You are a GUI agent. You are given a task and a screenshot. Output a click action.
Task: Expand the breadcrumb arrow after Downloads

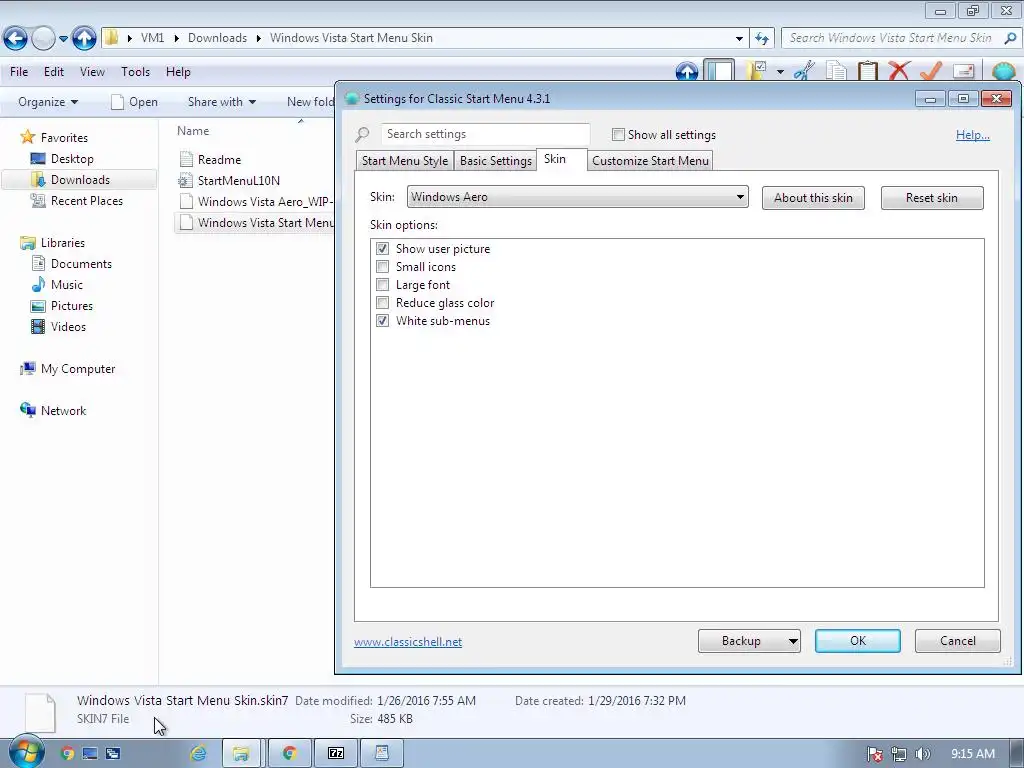click(259, 39)
